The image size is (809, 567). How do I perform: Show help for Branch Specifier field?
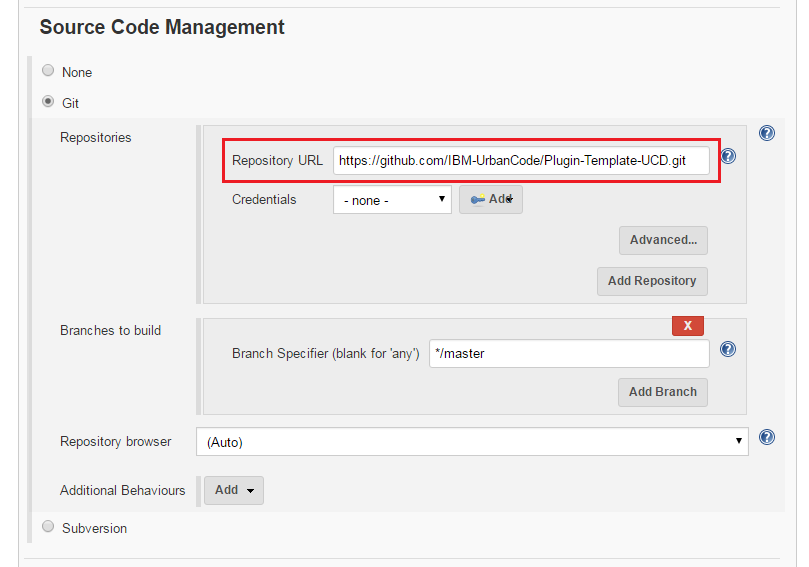[x=728, y=349]
